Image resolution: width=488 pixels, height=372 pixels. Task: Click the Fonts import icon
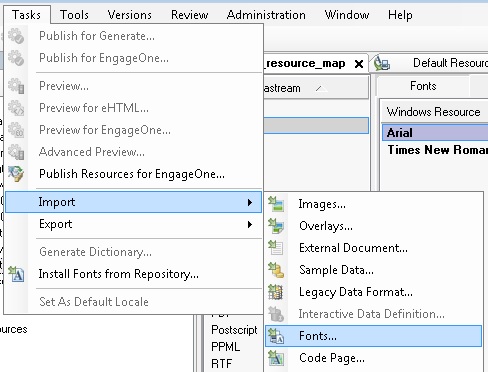tap(276, 336)
